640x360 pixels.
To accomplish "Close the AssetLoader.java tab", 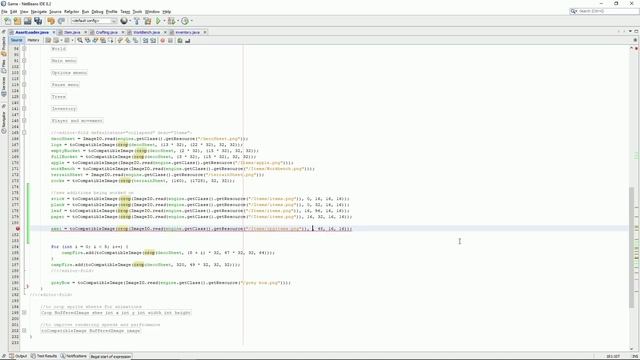I will pos(53,32).
